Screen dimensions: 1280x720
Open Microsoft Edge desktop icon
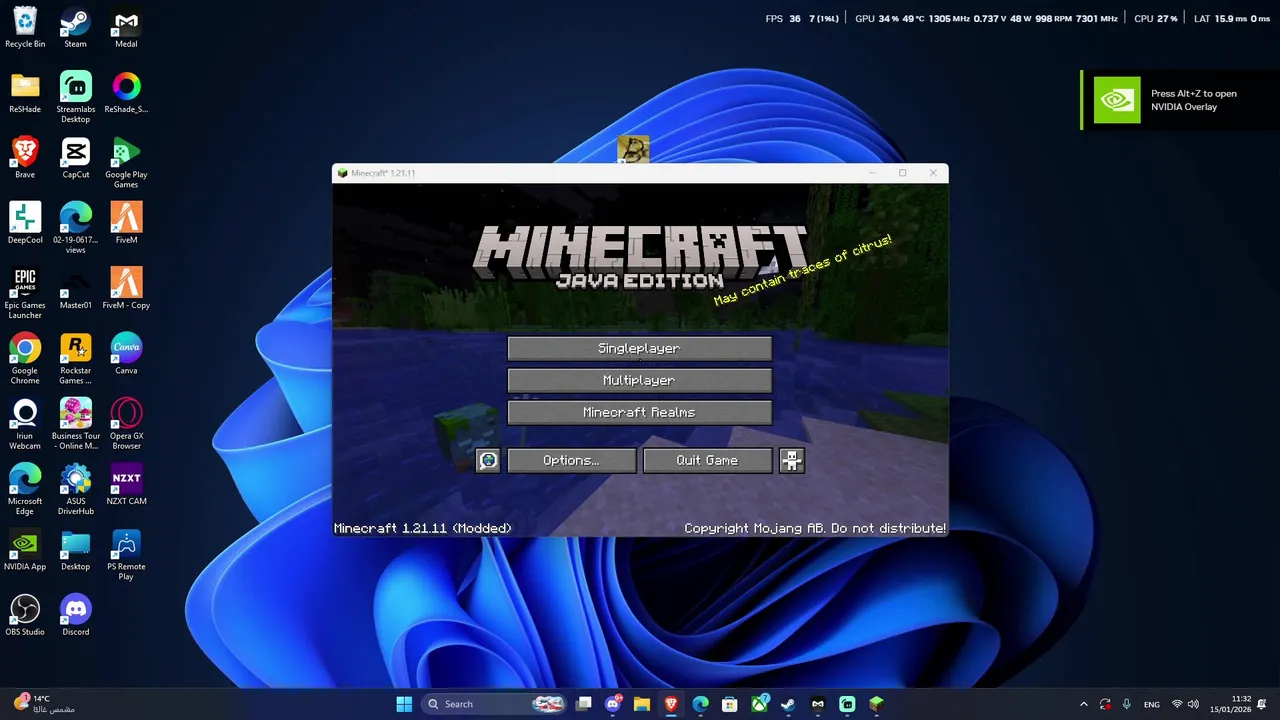pyautogui.click(x=25, y=489)
